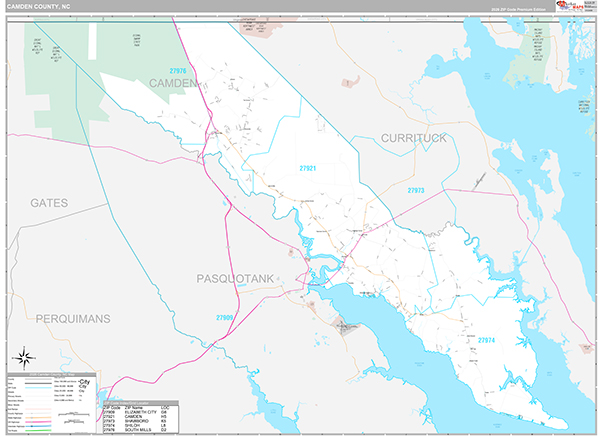Click the upper scale bar in legend
The width and height of the screenshot is (600, 436).
coord(74,414)
